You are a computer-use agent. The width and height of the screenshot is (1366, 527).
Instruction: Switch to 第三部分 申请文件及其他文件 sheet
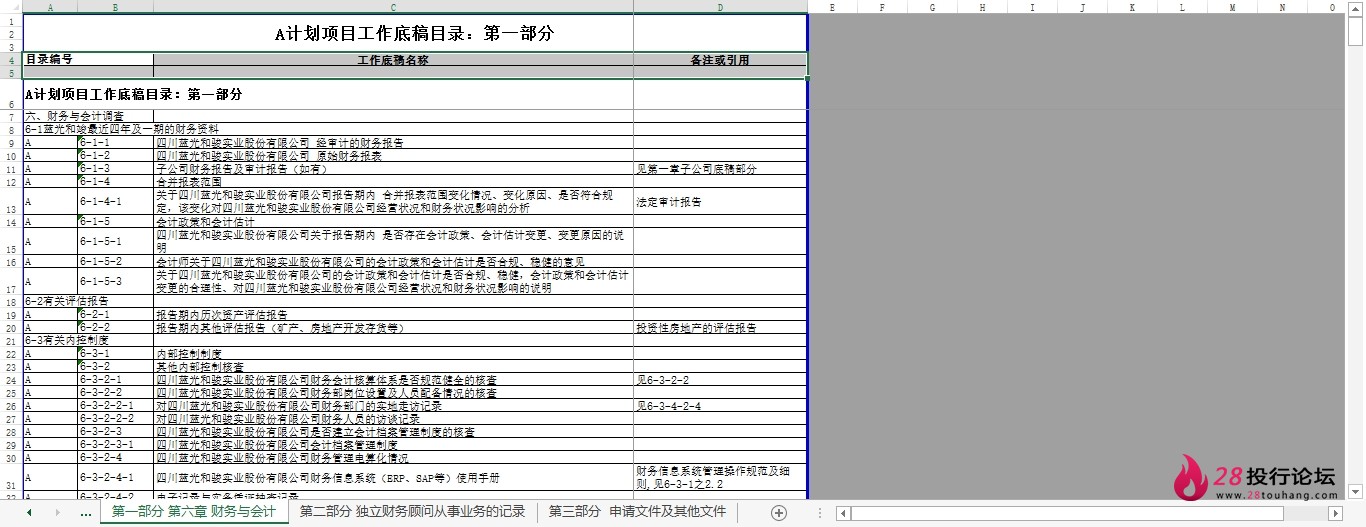(637, 512)
